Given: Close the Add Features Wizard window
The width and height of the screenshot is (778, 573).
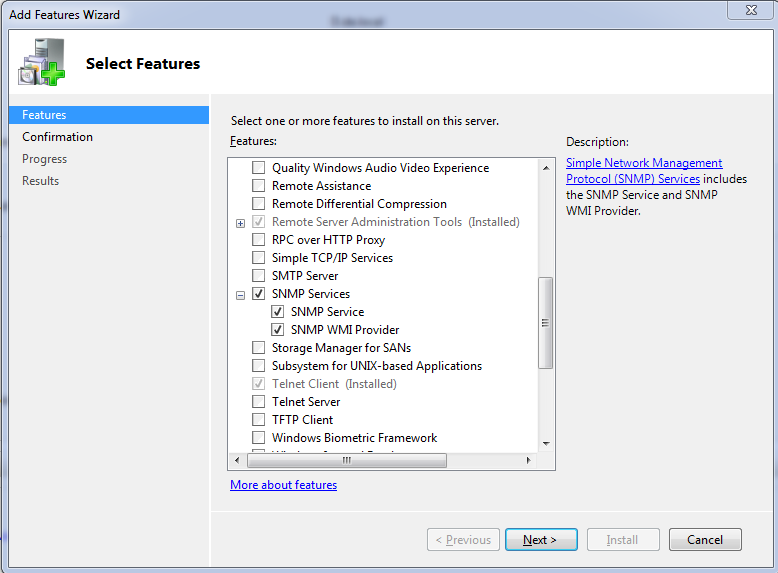Looking at the screenshot, I should pyautogui.click(x=750, y=9).
